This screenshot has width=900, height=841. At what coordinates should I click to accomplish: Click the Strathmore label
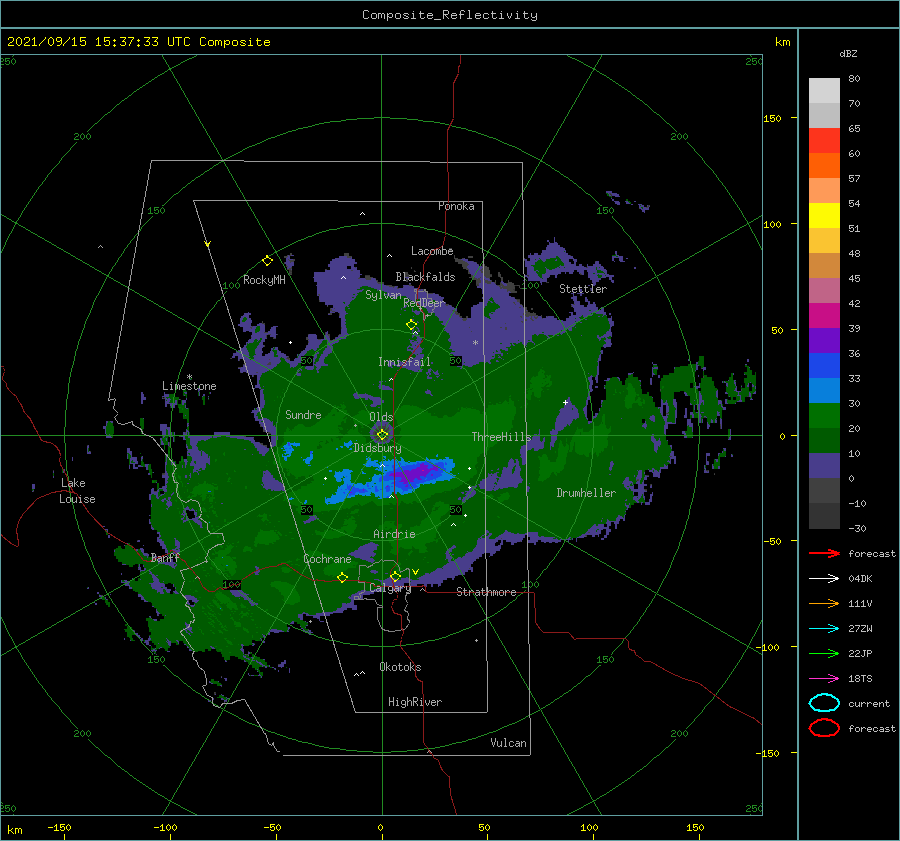pos(486,592)
